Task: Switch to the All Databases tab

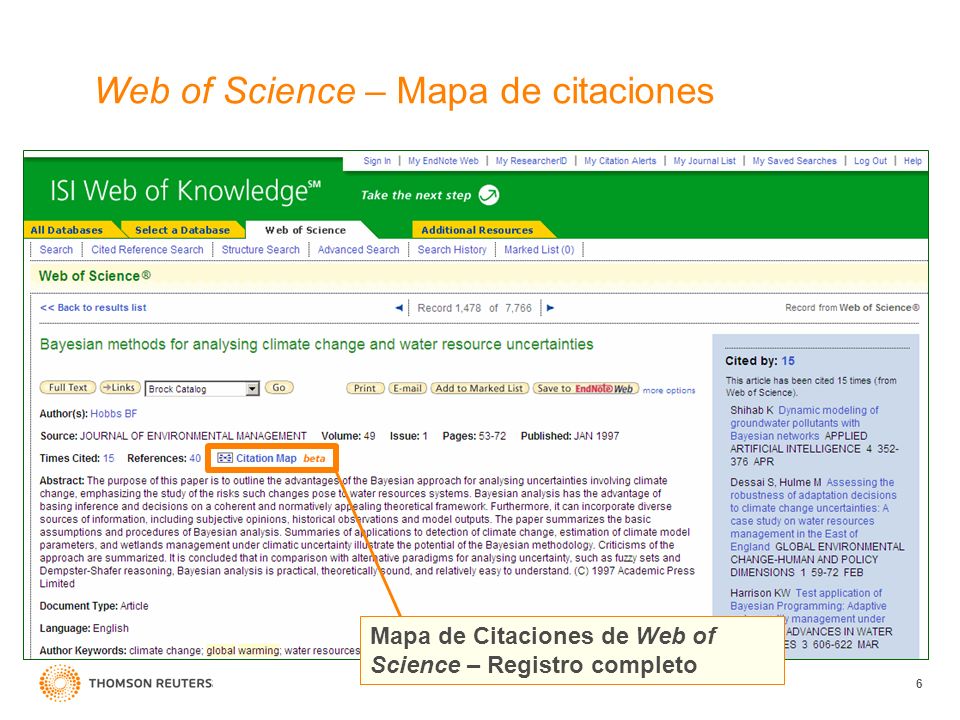Action: (x=67, y=230)
